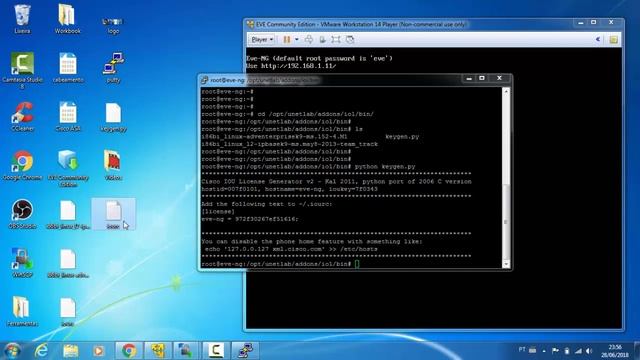This screenshot has width=640, height=360.
Task: Open network status icon in tray
Action: [578, 351]
